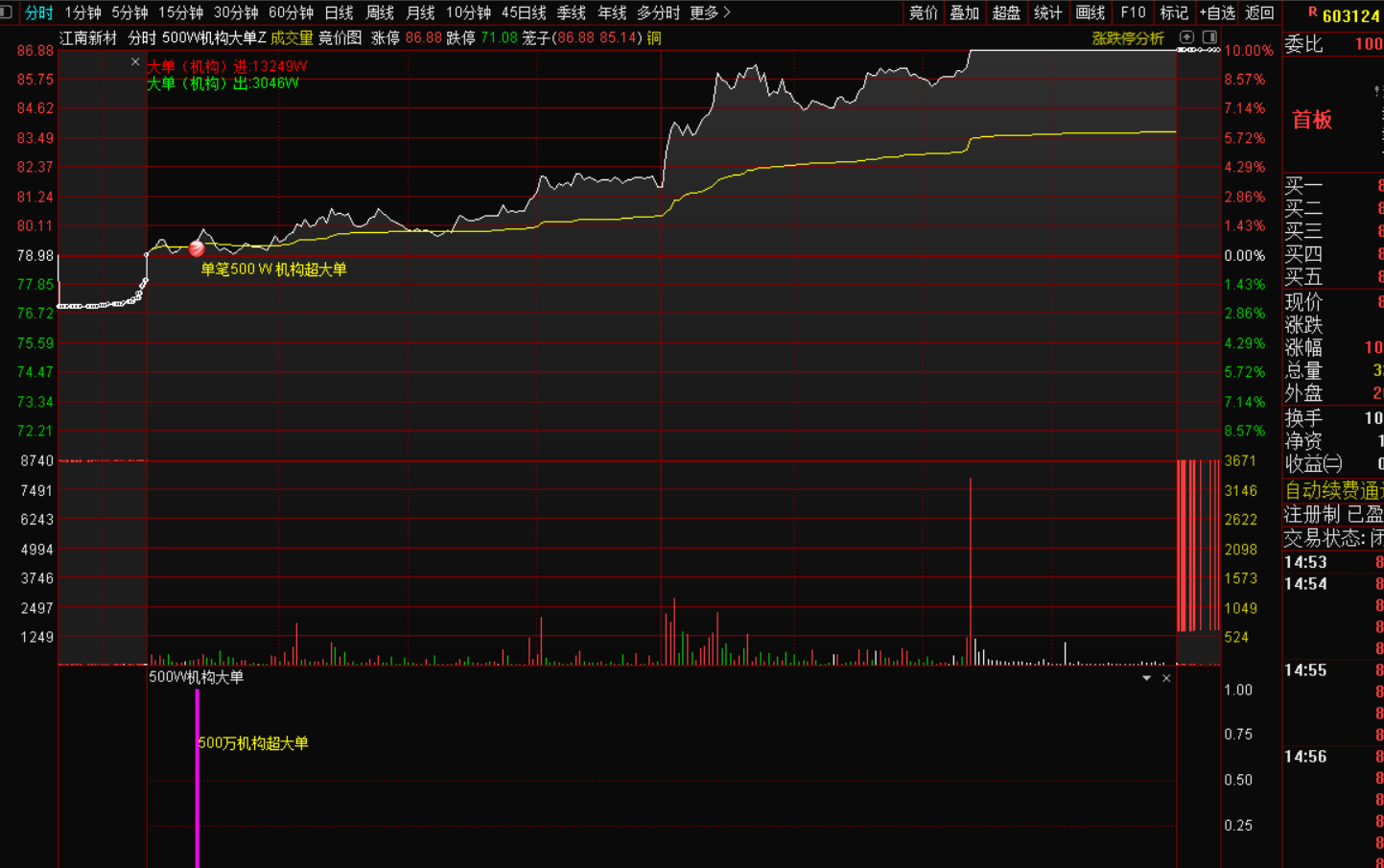Screen dimensions: 1384x868
Task: Close the pre-market auction area with X
Action: coord(135,62)
